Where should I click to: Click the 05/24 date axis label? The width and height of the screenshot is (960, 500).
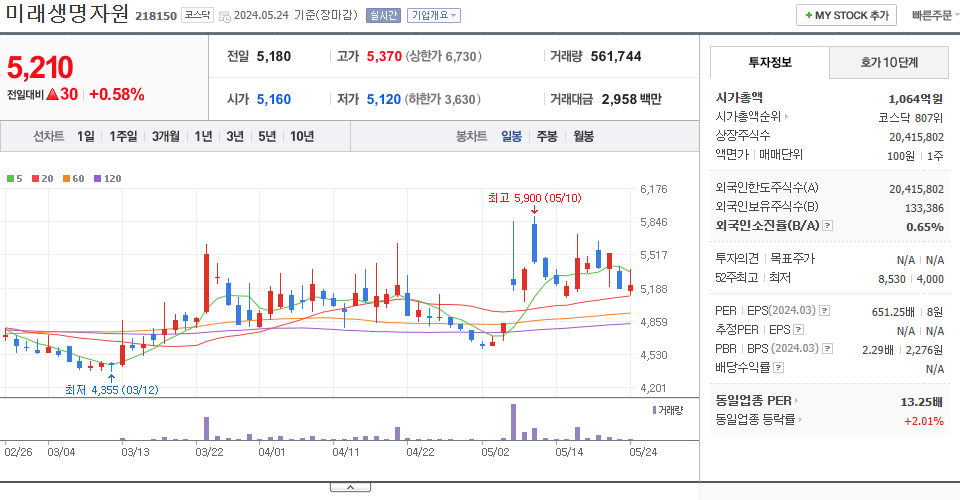point(643,452)
